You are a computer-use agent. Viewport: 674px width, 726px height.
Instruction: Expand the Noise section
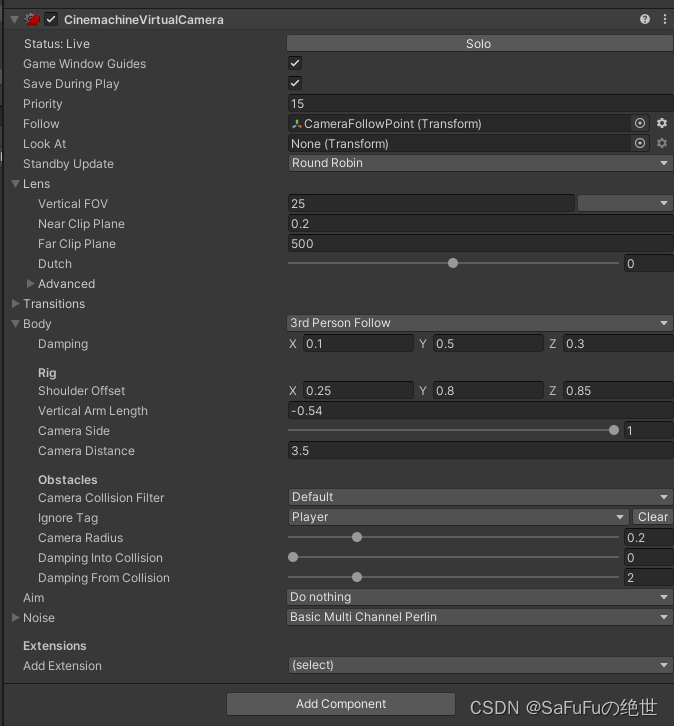16,617
